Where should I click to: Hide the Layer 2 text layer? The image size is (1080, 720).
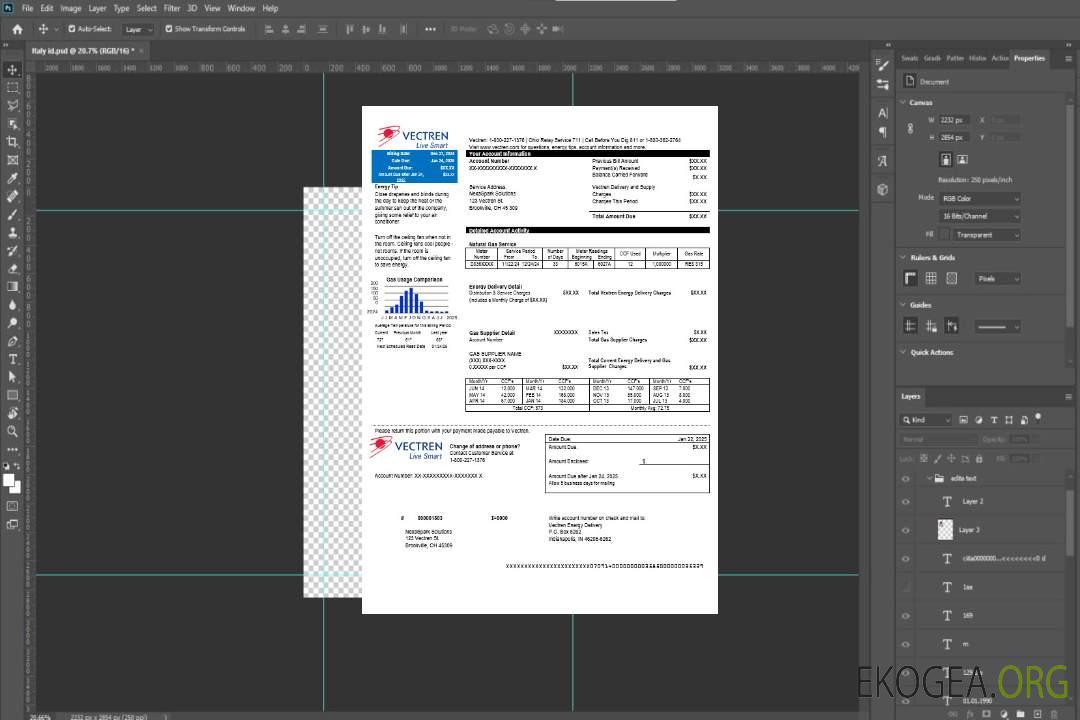click(906, 502)
